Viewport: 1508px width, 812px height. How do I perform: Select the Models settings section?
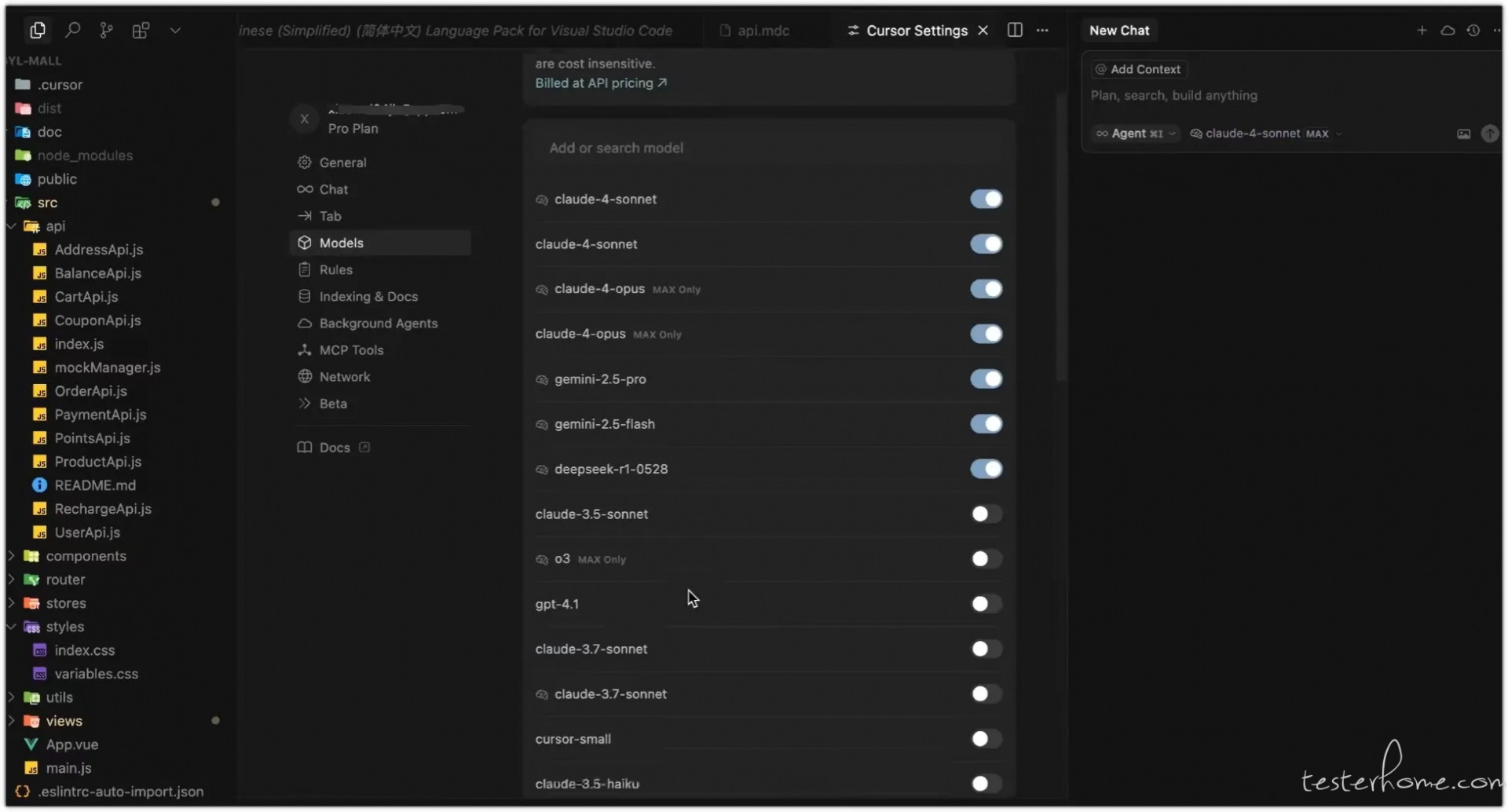[380, 243]
